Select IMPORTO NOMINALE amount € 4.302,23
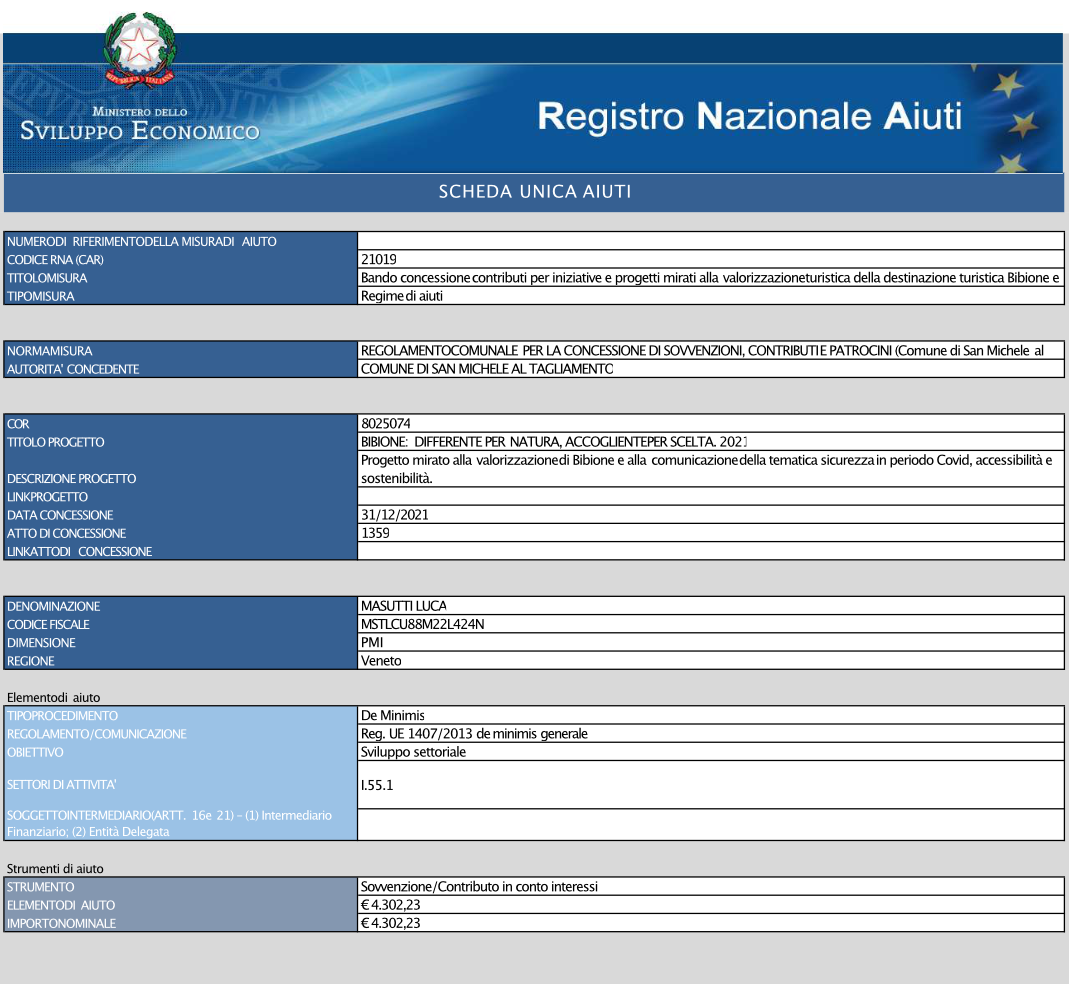This screenshot has width=1069, height=984. 390,924
